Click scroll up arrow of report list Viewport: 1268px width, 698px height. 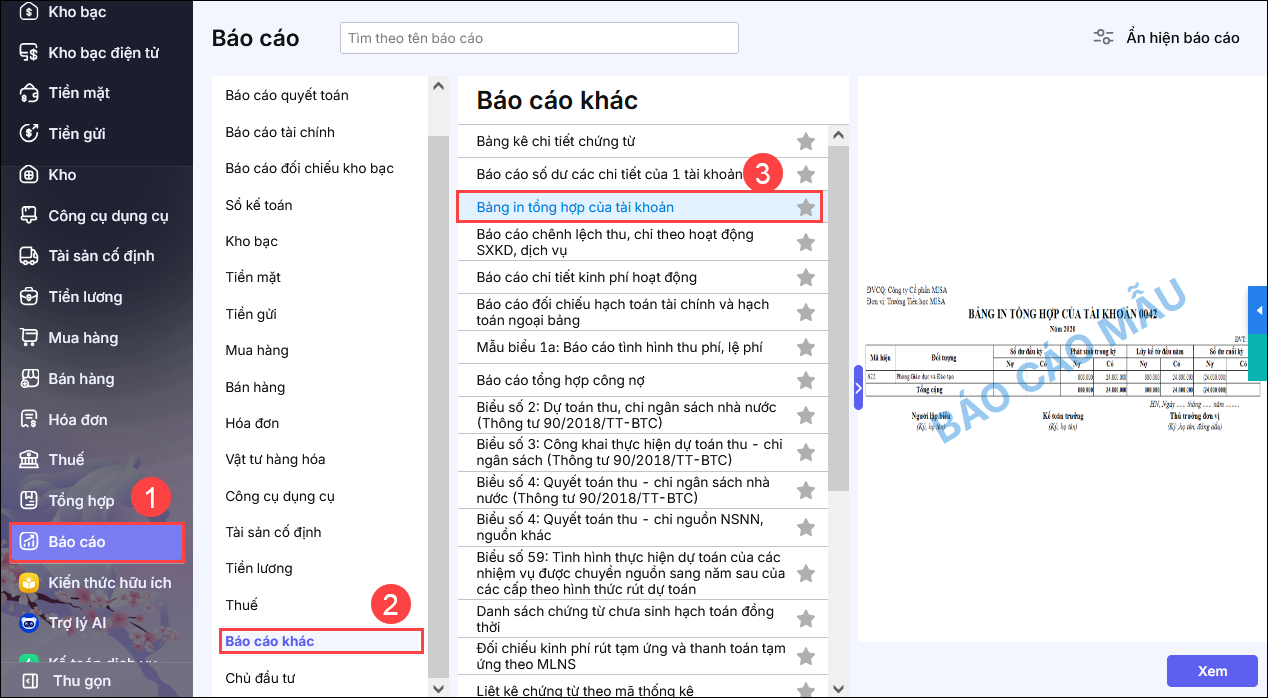[x=838, y=135]
